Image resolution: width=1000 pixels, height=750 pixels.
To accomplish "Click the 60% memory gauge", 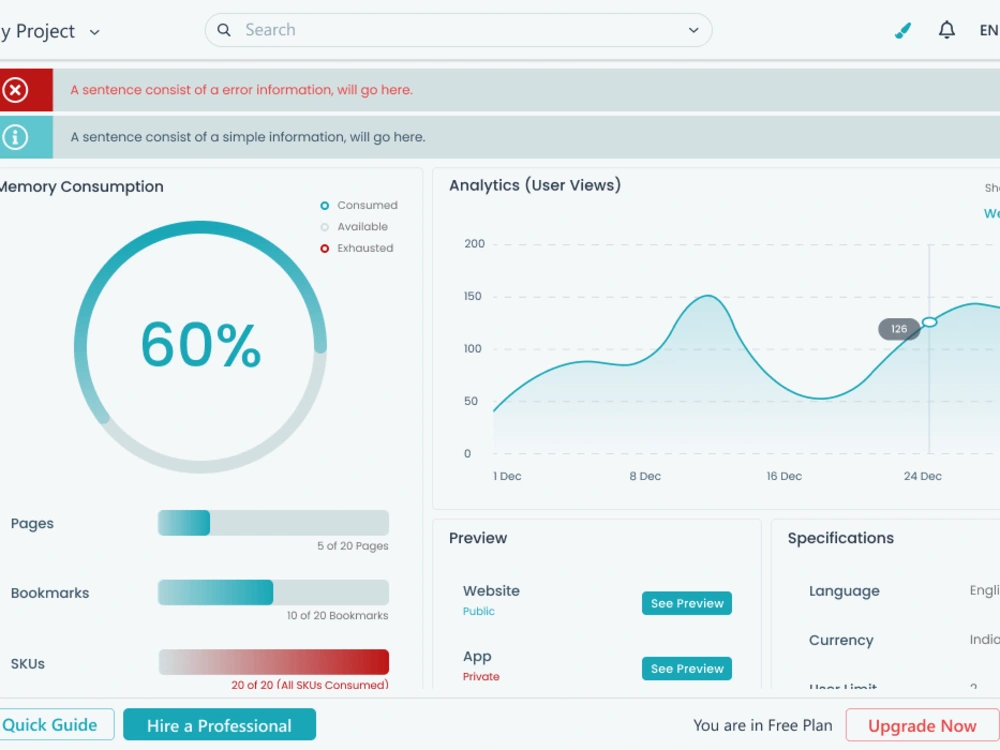I will point(200,346).
